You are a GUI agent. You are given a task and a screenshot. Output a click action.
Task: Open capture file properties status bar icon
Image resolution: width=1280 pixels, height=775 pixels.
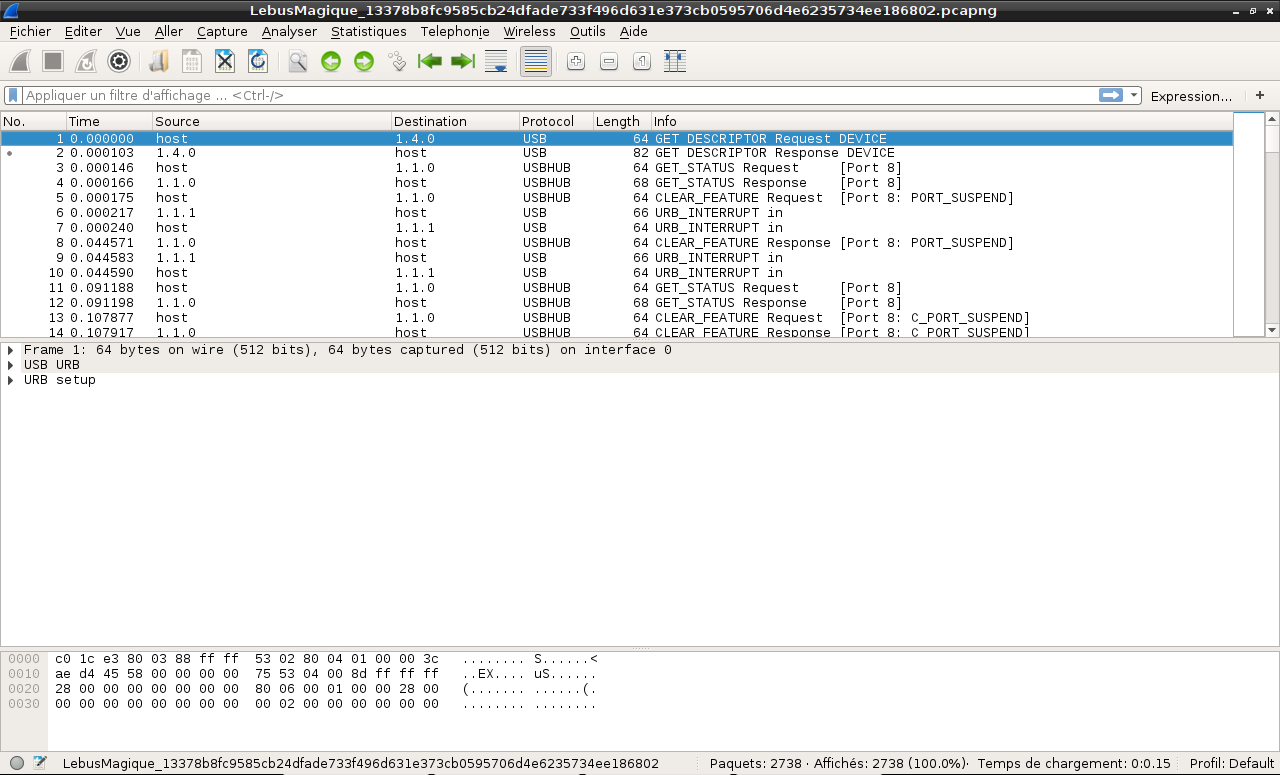pos(40,763)
